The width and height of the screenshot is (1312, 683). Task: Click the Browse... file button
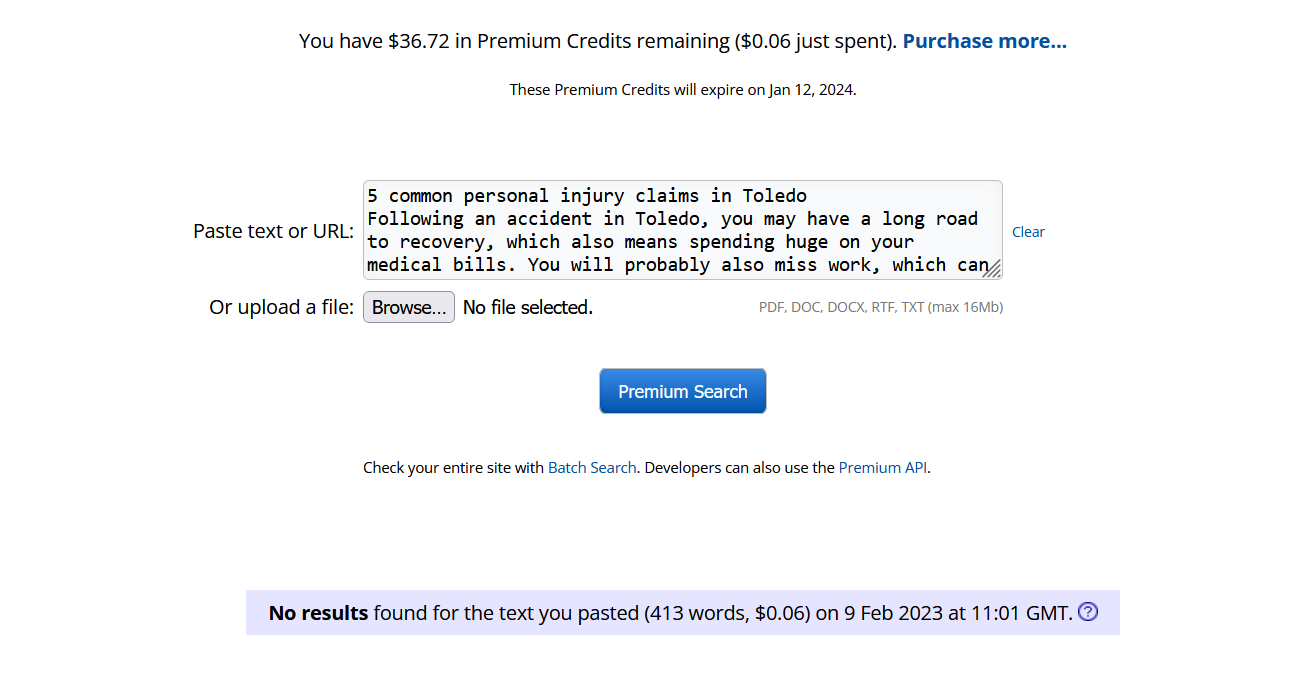408,307
